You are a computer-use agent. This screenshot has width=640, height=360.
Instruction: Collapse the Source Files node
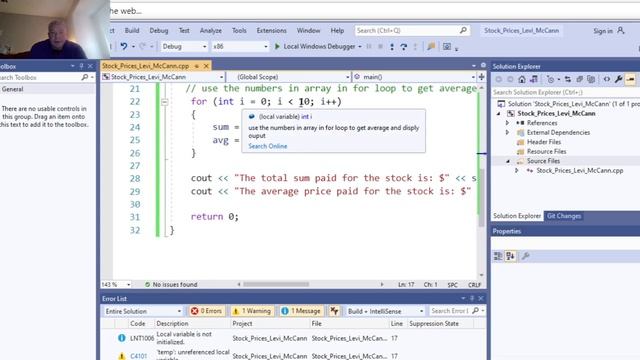(x=508, y=161)
